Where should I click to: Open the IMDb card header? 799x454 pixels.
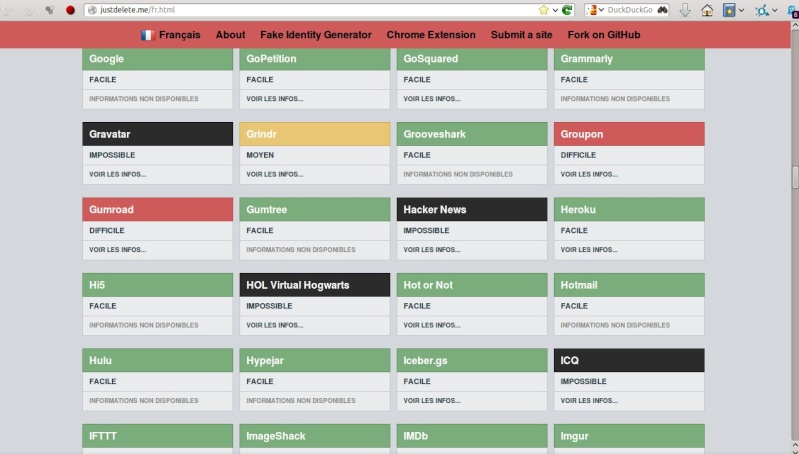472,436
